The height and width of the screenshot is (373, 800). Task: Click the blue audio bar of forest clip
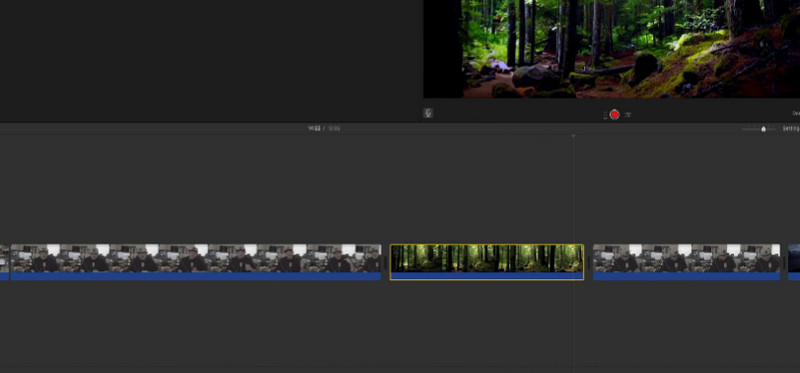487,276
